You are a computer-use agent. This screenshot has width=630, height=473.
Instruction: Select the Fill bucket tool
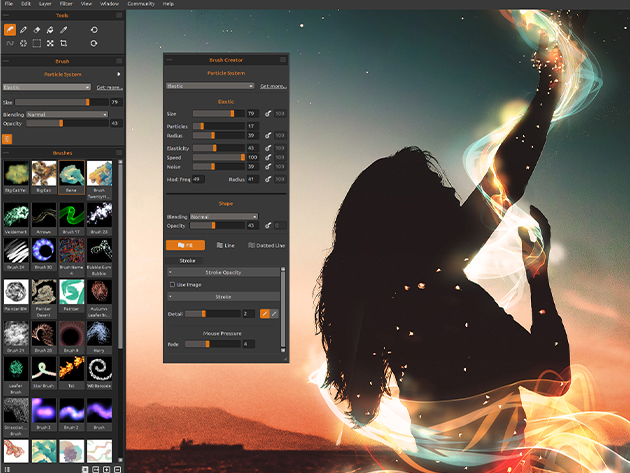point(50,30)
